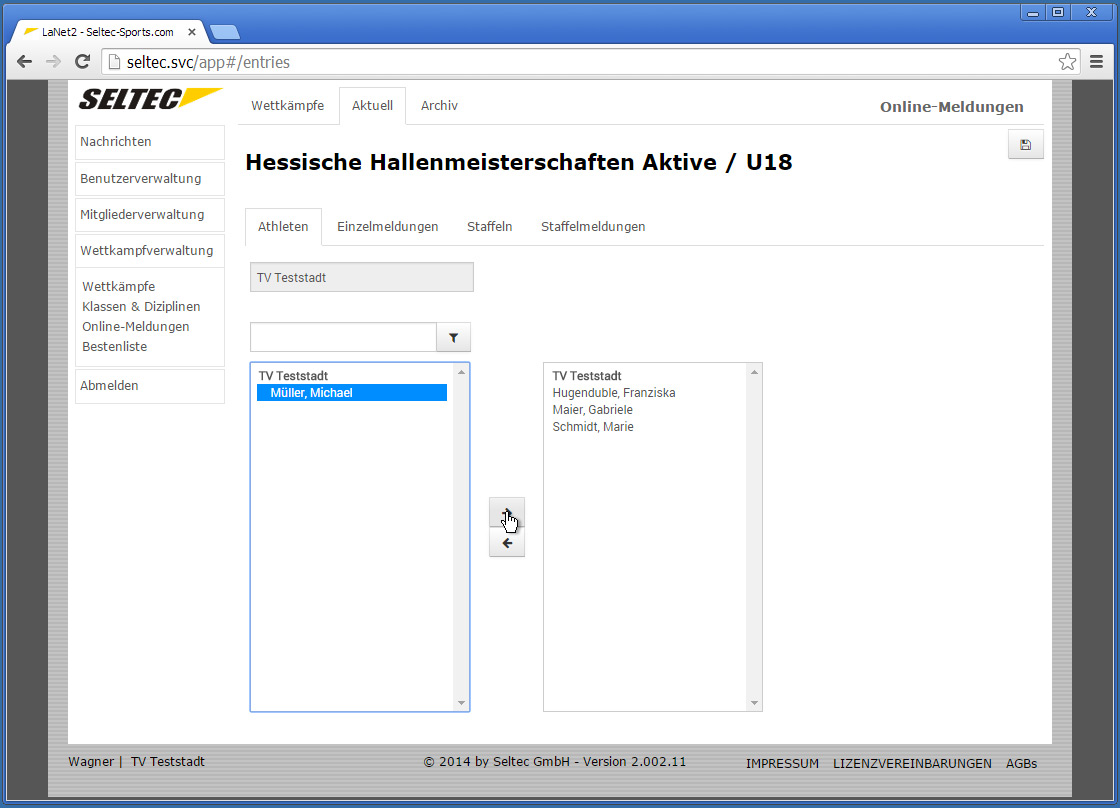Click the browser back arrow

click(x=25, y=62)
